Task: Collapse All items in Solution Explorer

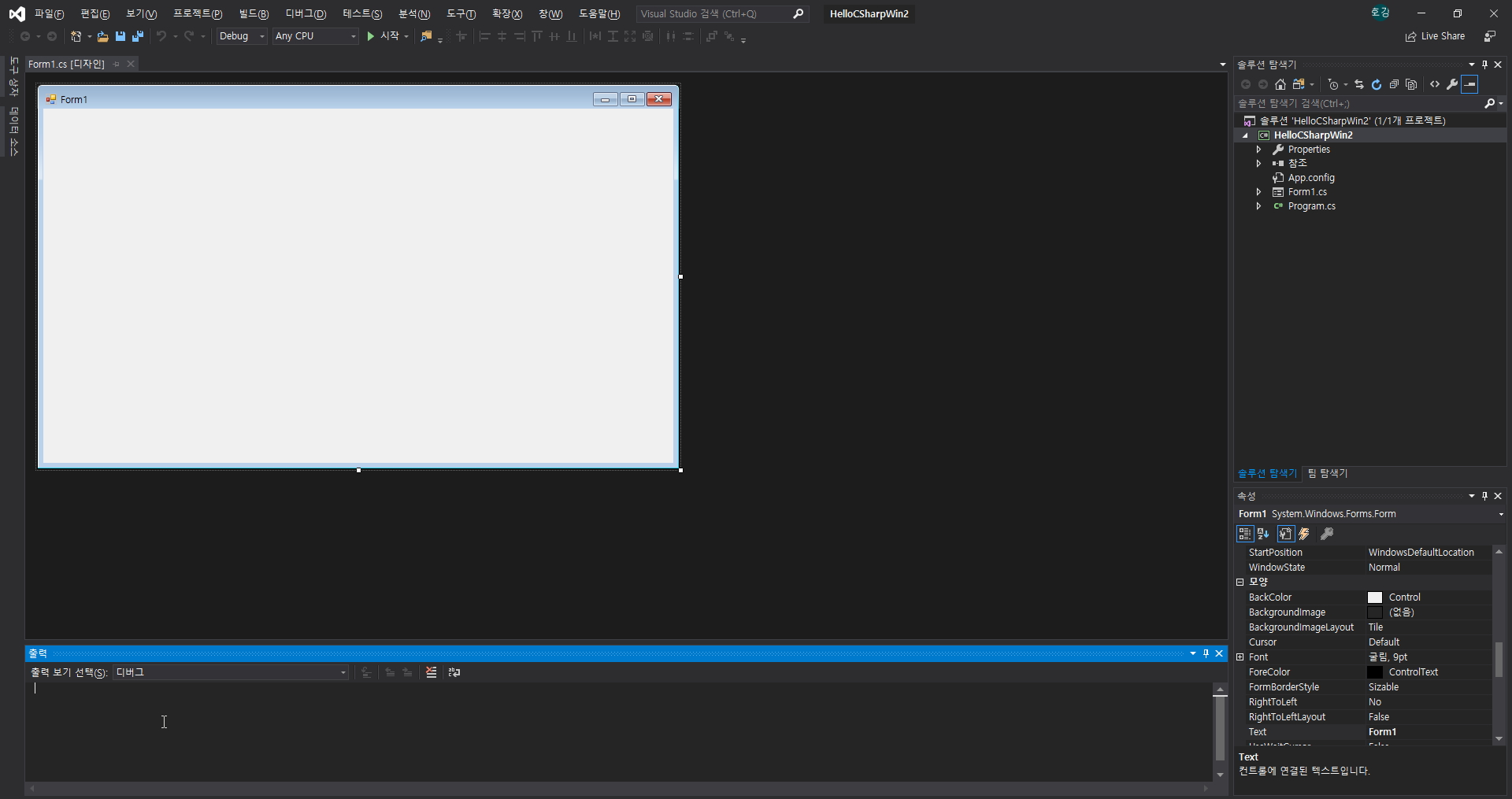Action: tap(1394, 84)
